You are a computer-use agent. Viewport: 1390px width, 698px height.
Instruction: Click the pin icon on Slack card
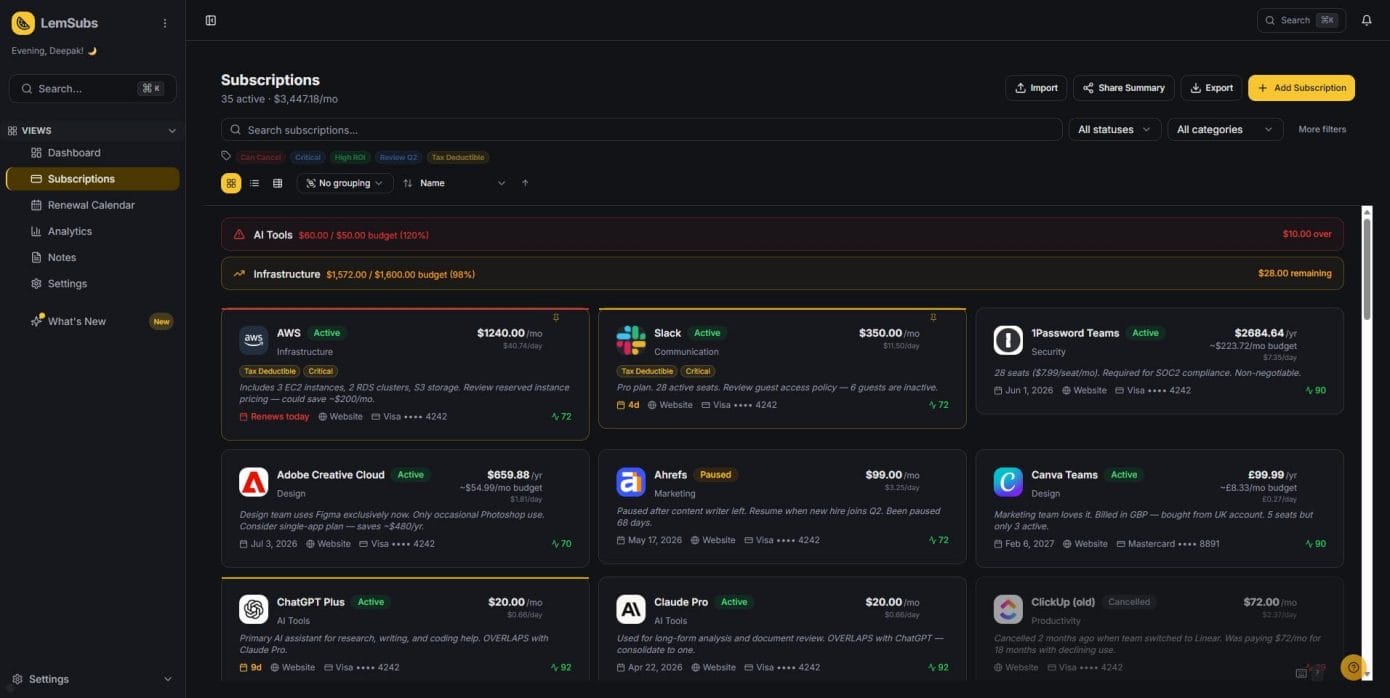[933, 318]
